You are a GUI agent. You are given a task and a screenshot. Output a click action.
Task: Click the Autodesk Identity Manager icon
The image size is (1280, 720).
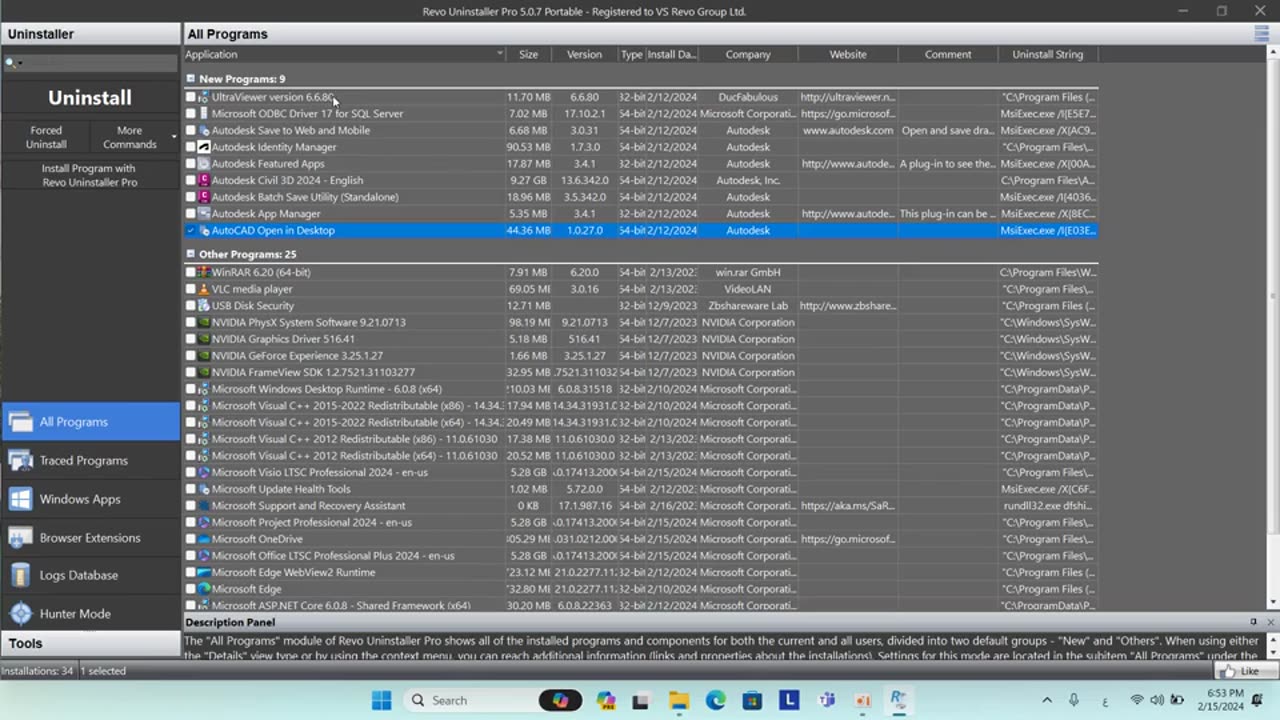coord(204,147)
